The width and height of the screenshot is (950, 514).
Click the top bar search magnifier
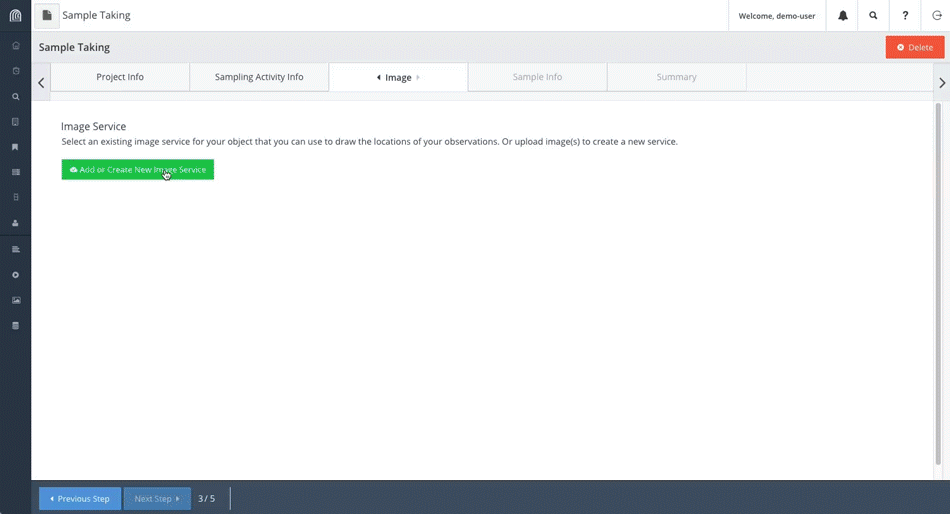[873, 16]
